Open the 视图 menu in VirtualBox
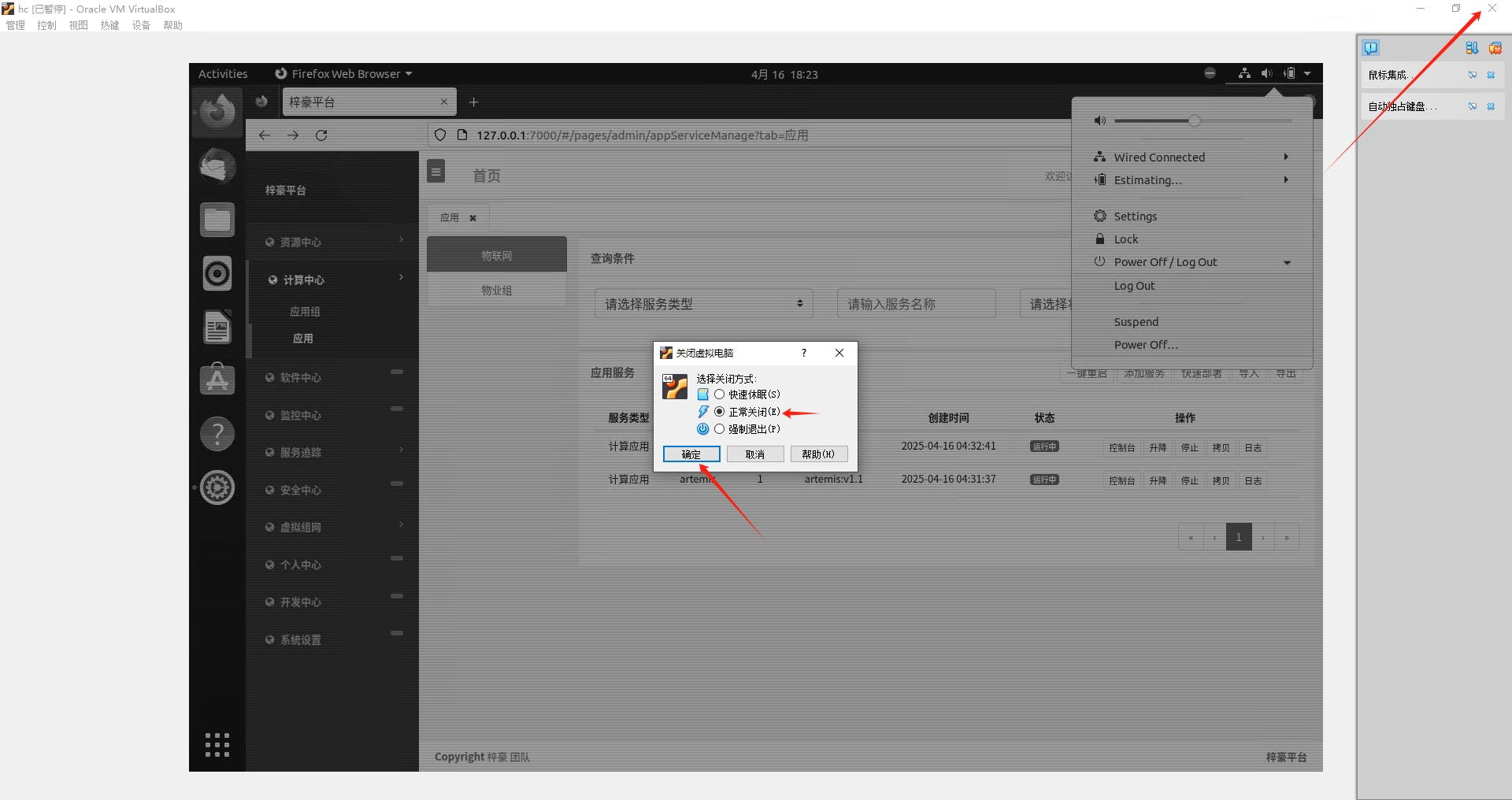Image resolution: width=1512 pixels, height=800 pixels. pyautogui.click(x=79, y=25)
